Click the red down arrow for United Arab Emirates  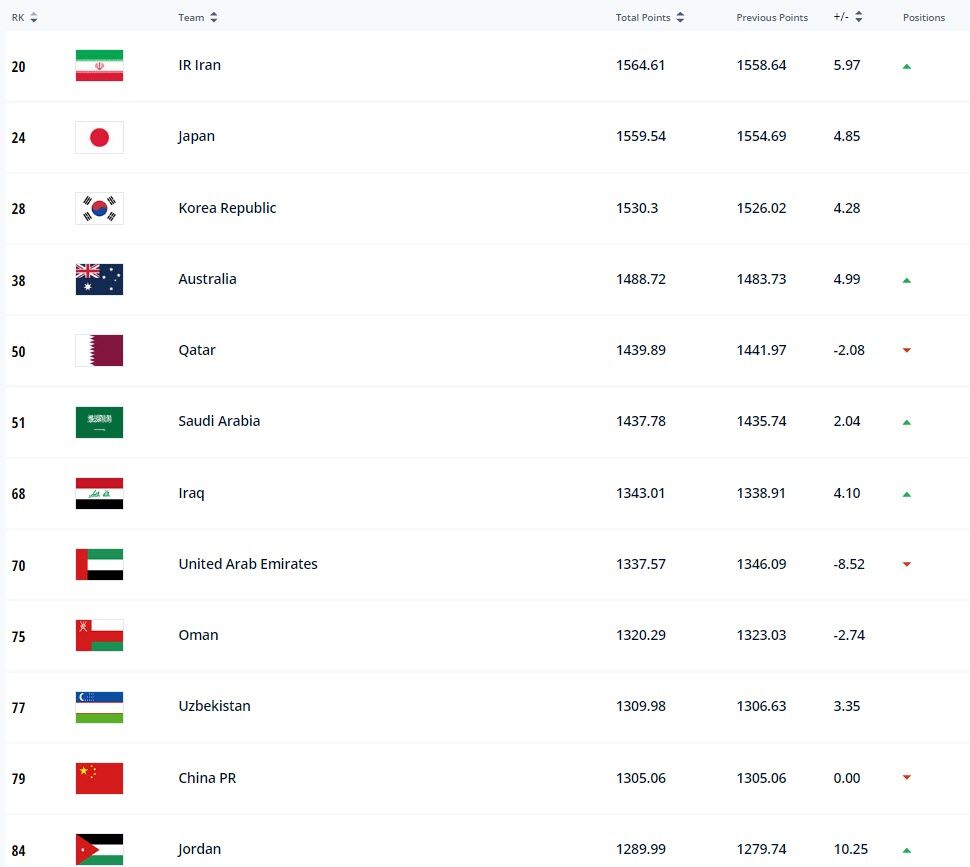pos(906,564)
